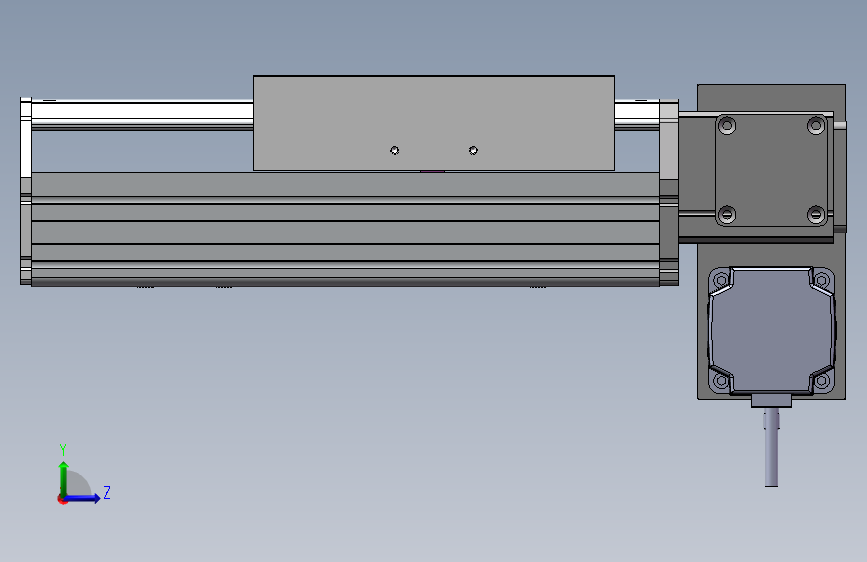The height and width of the screenshot is (562, 867).
Task: Select the stepper motor body
Action: (x=771, y=331)
